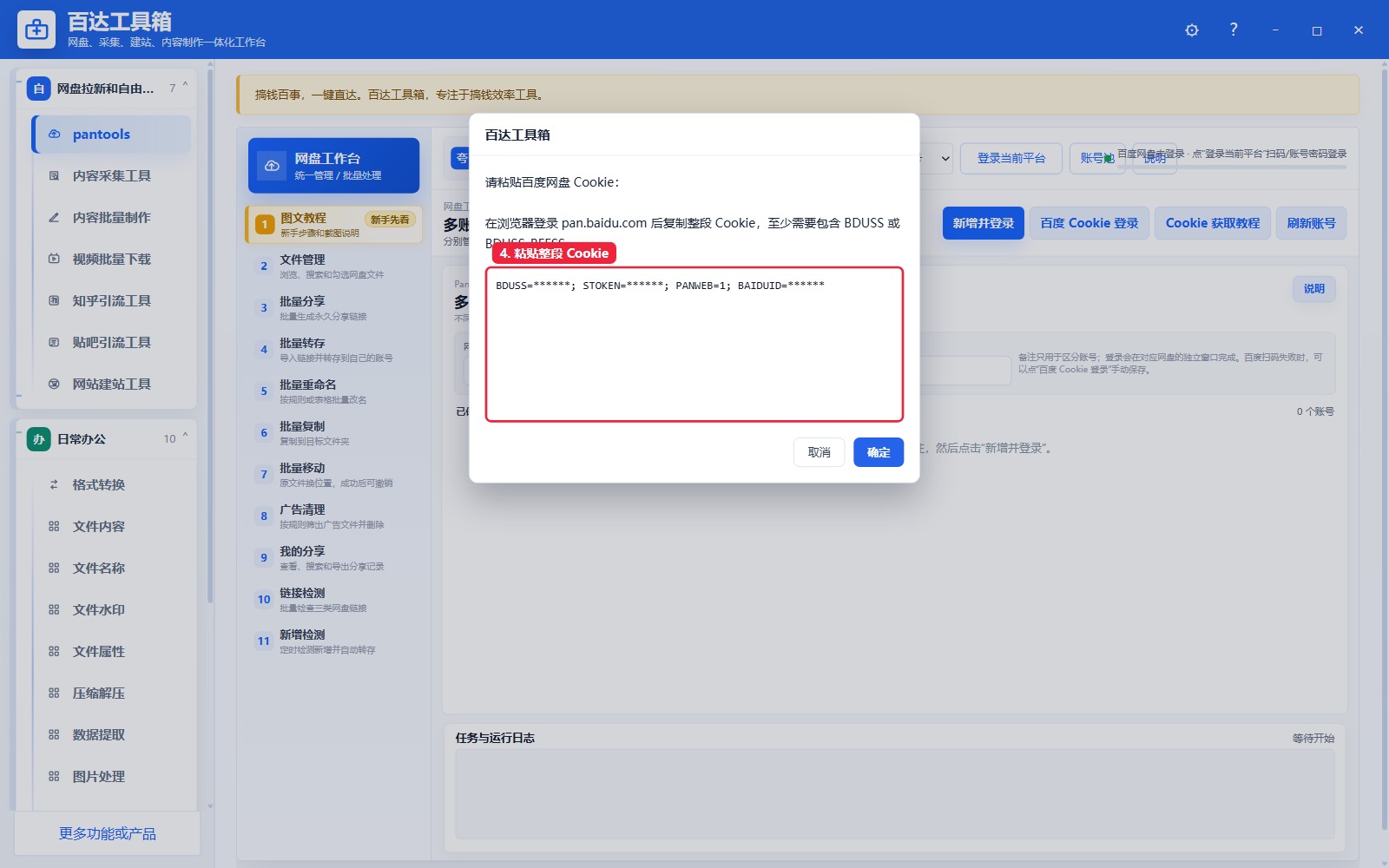Viewport: 1389px width, 868px height.
Task: Select step 5 批量重命名
Action: click(334, 391)
